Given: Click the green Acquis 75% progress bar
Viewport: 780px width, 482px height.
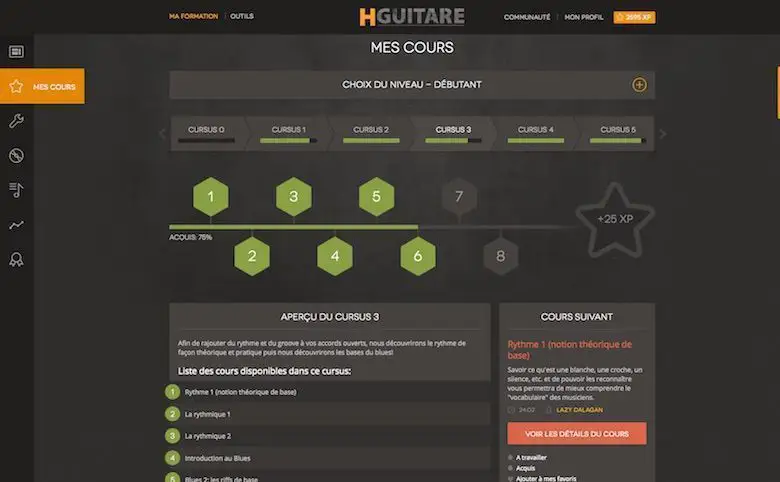Looking at the screenshot, I should (293, 227).
